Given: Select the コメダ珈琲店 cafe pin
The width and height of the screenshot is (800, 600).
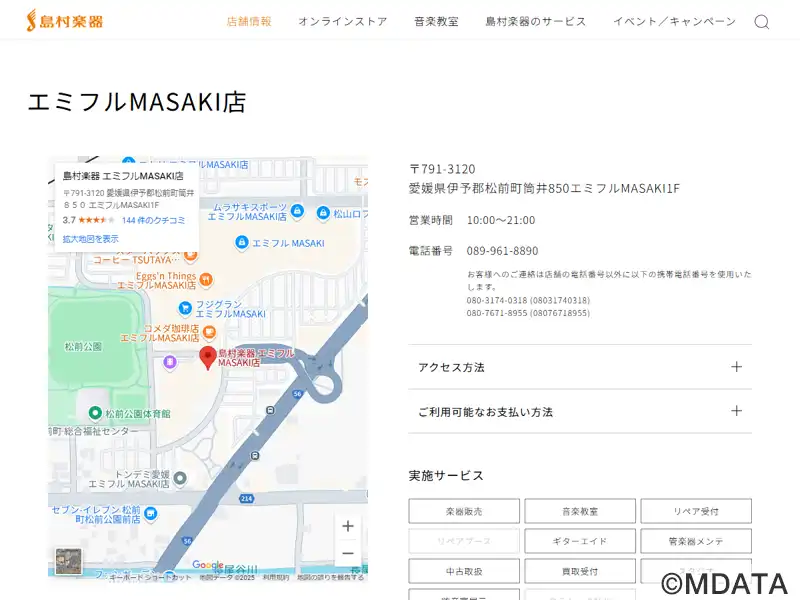Looking at the screenshot, I should (x=209, y=333).
